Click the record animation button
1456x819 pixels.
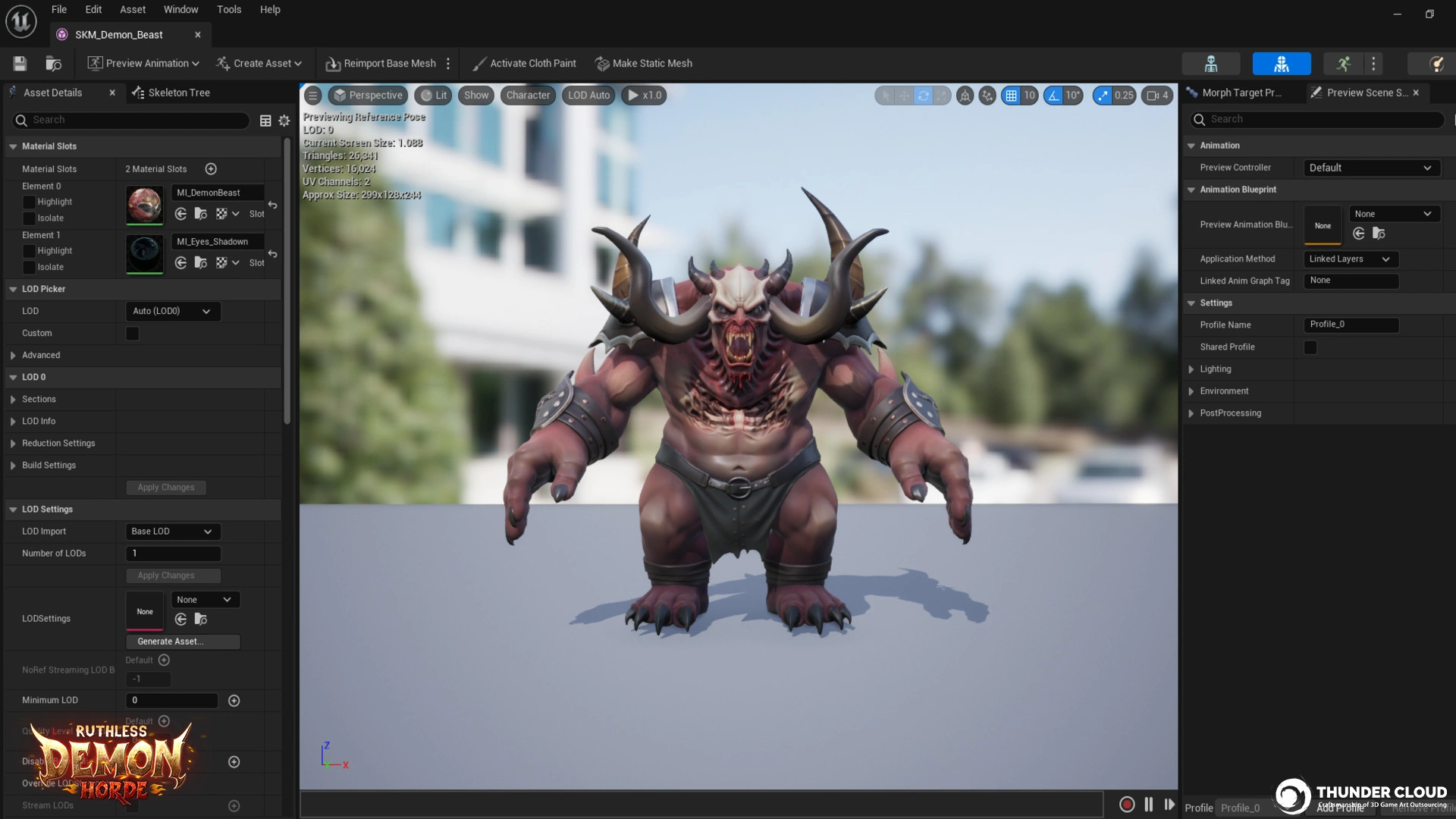pyautogui.click(x=1127, y=805)
